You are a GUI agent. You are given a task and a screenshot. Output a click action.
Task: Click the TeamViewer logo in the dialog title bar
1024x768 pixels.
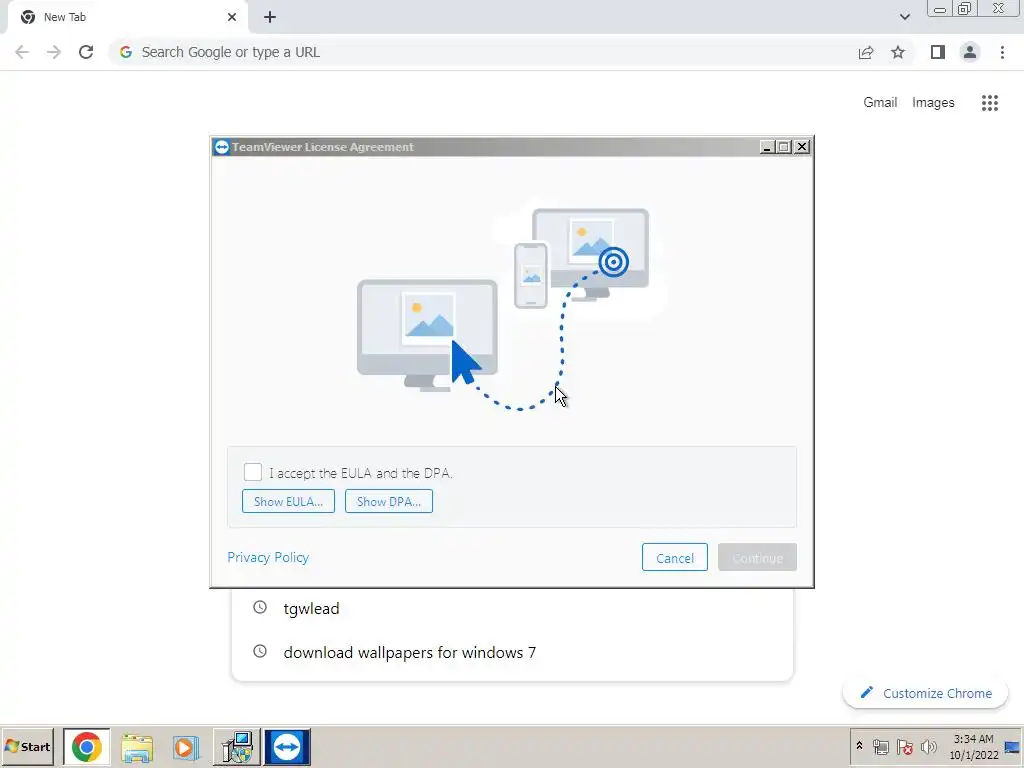(x=221, y=147)
